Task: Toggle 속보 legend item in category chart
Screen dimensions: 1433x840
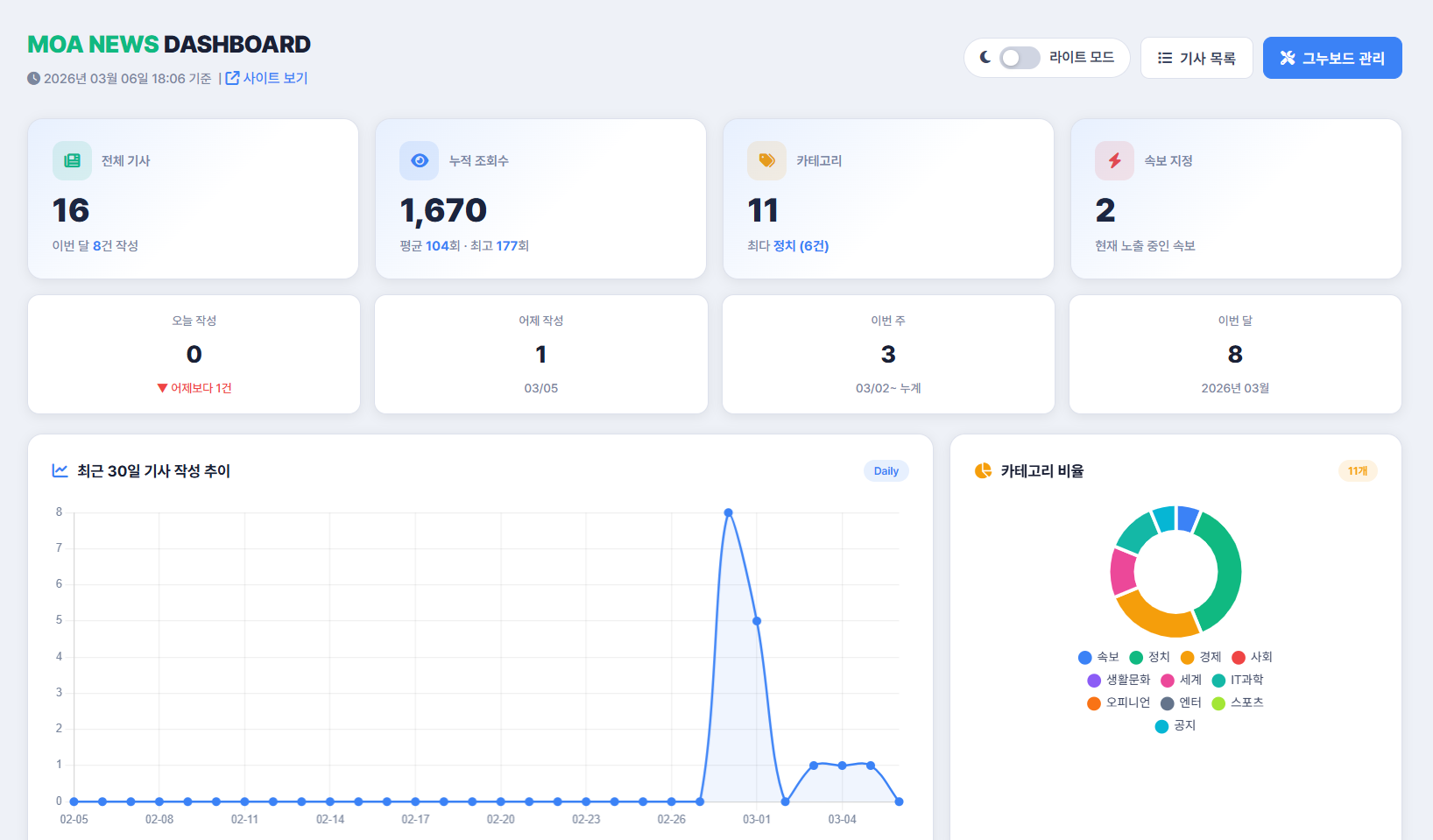Action: click(1098, 658)
